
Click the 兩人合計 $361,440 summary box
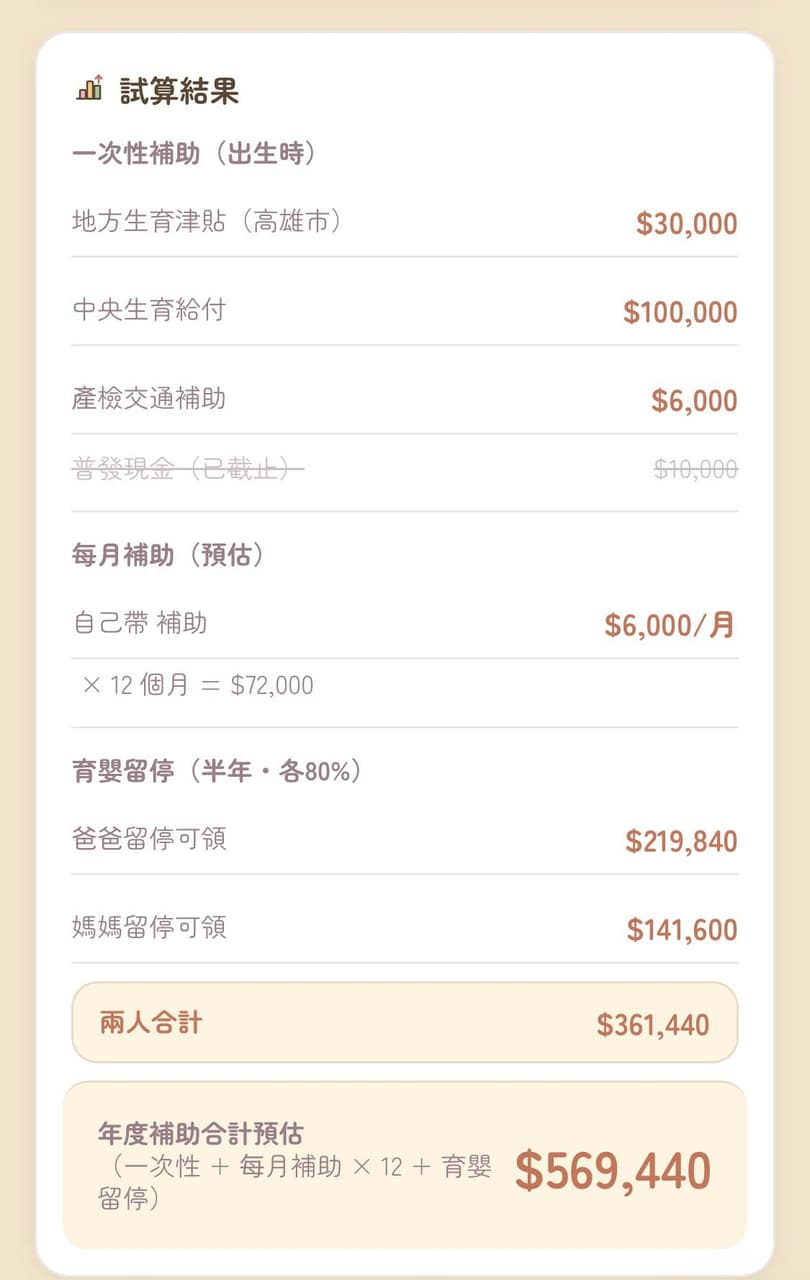pyautogui.click(x=405, y=1022)
